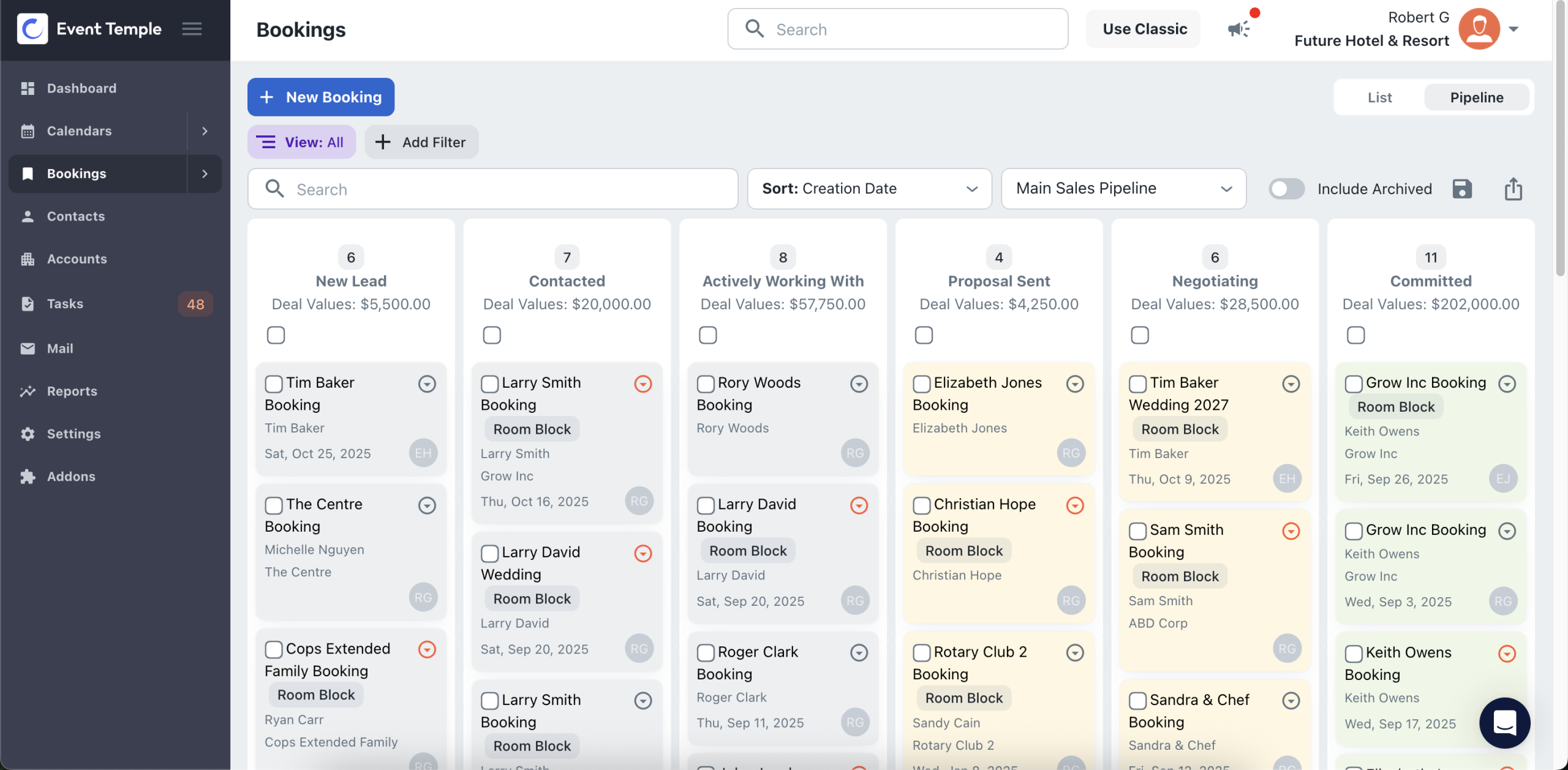Click the export share icon
The width and height of the screenshot is (1568, 770).
click(1513, 189)
